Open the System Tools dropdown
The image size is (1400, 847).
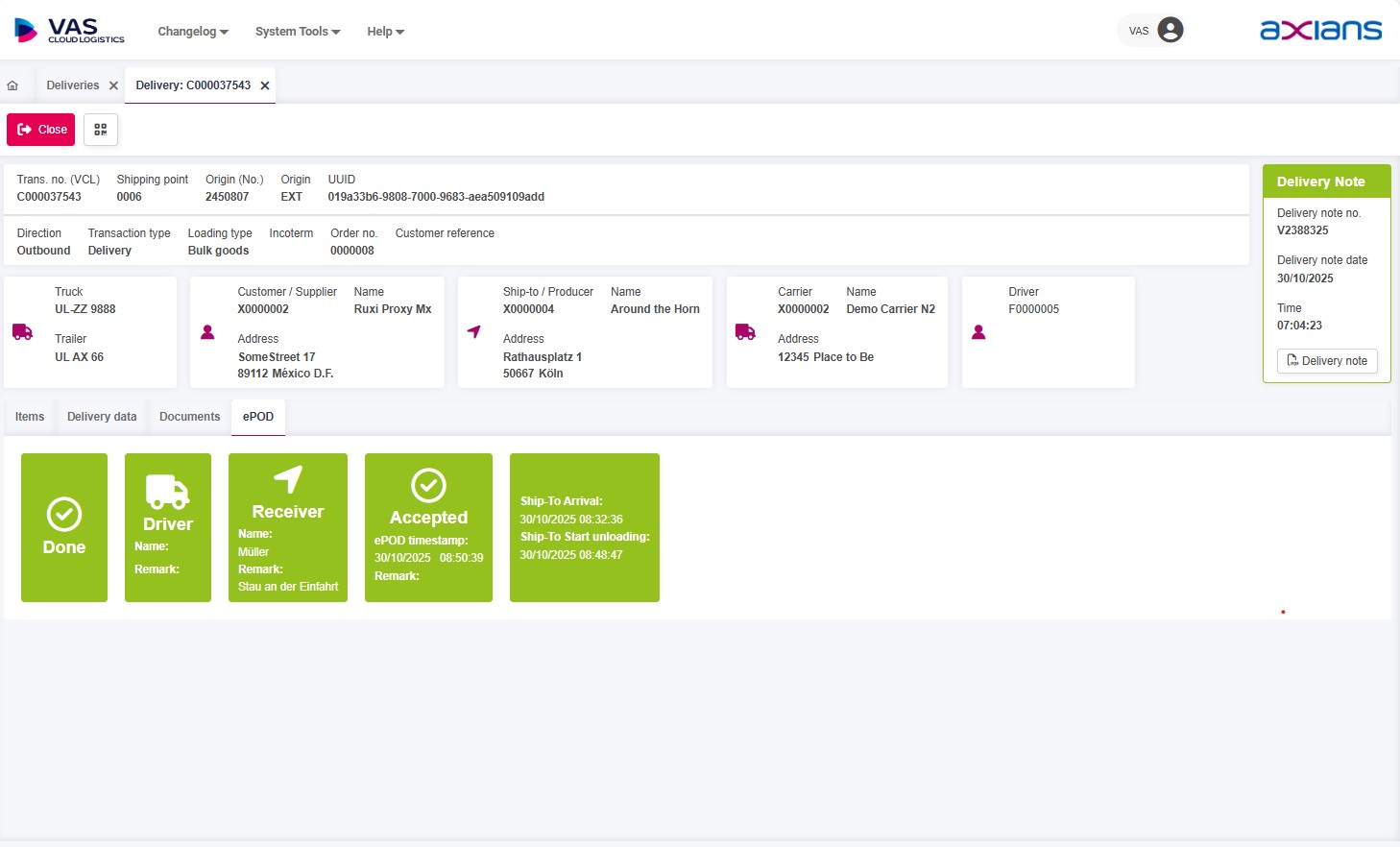click(x=298, y=32)
